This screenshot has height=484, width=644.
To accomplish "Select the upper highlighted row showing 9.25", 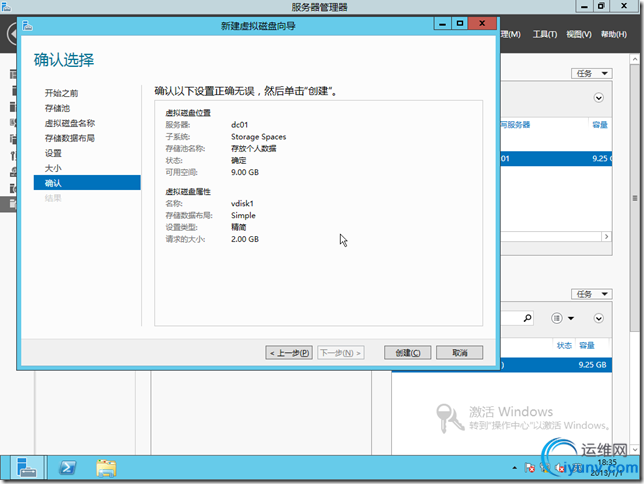I will point(556,159).
